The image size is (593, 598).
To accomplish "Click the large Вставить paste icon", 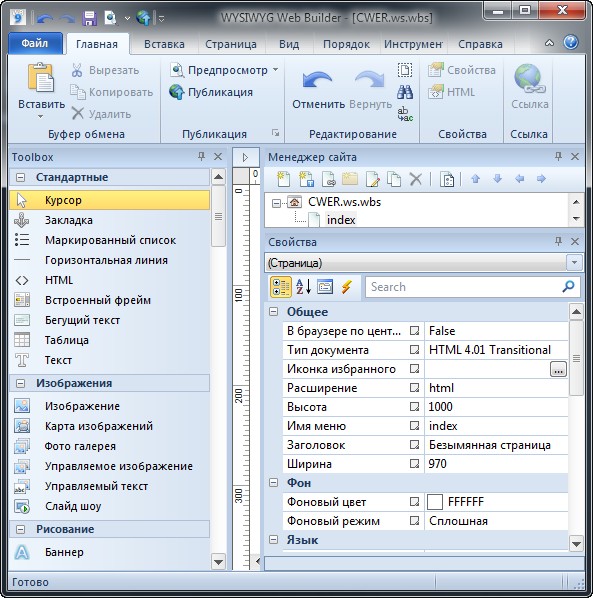I will point(41,77).
